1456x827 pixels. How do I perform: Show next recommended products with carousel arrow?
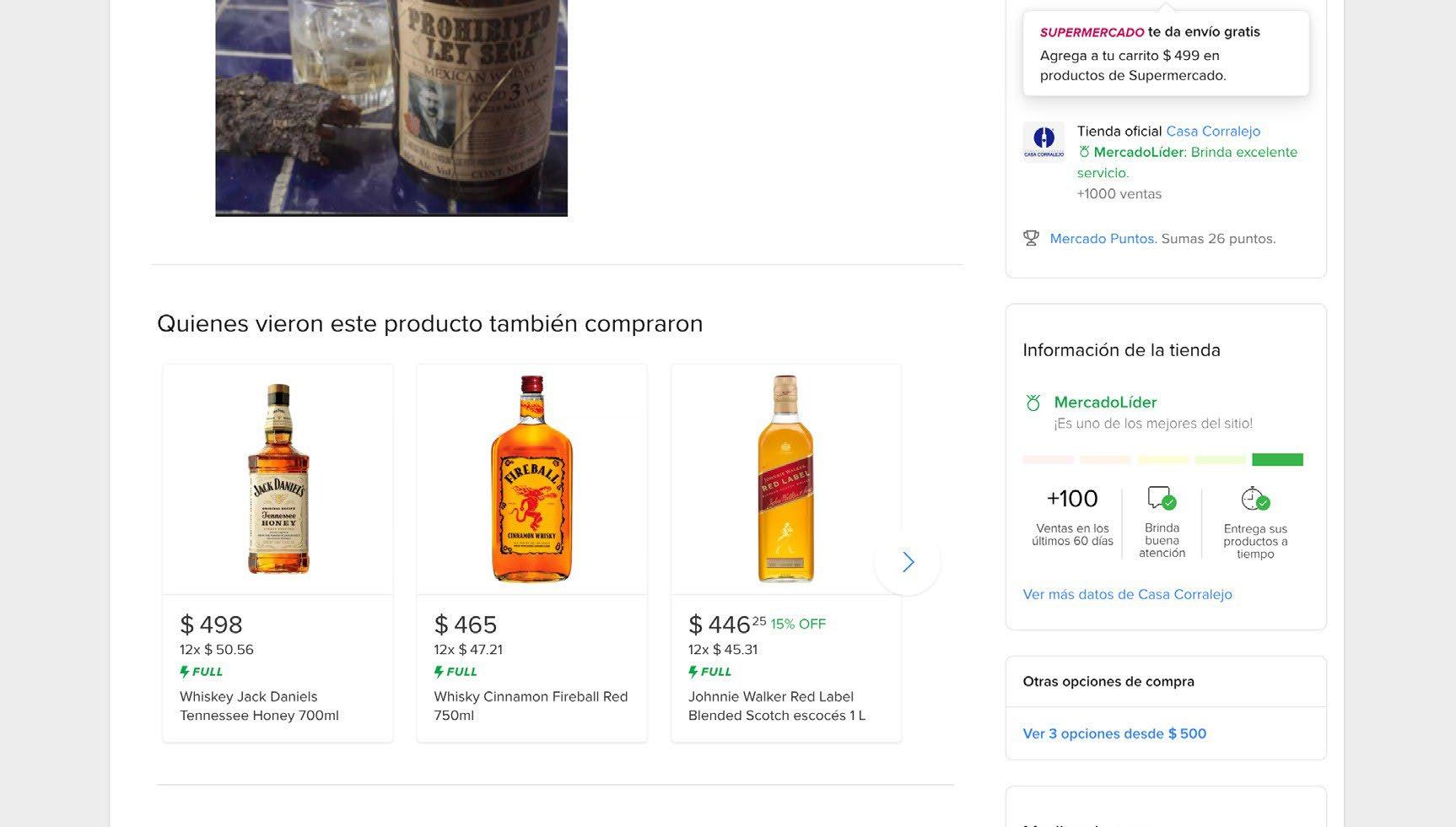tap(908, 562)
